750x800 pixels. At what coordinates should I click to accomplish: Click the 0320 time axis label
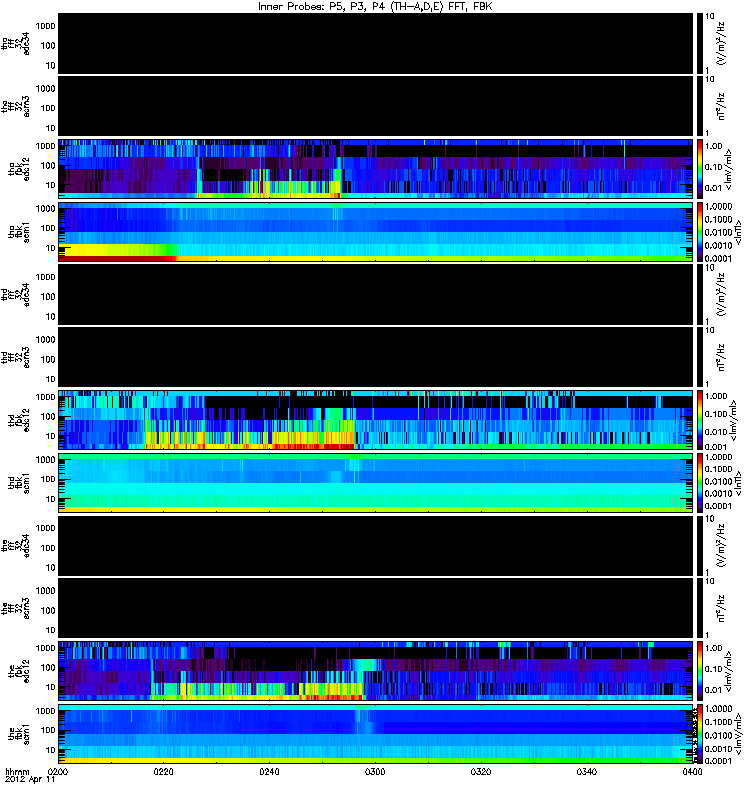pyautogui.click(x=481, y=771)
